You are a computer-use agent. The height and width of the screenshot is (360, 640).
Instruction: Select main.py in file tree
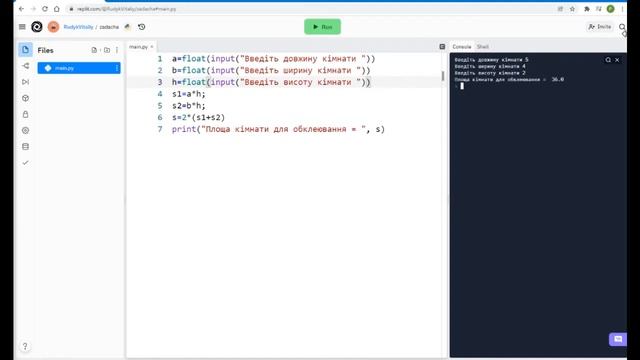pos(79,68)
